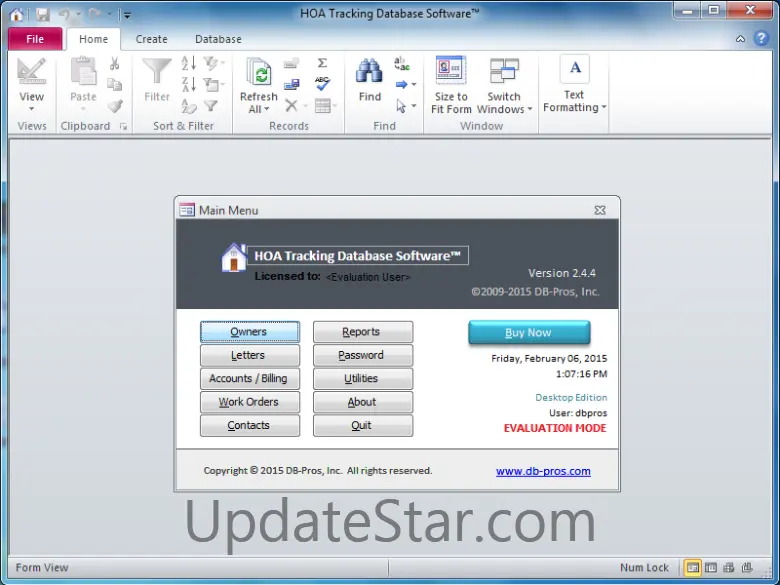
Task: Switch to Datasheet View in status bar
Action: click(x=711, y=567)
